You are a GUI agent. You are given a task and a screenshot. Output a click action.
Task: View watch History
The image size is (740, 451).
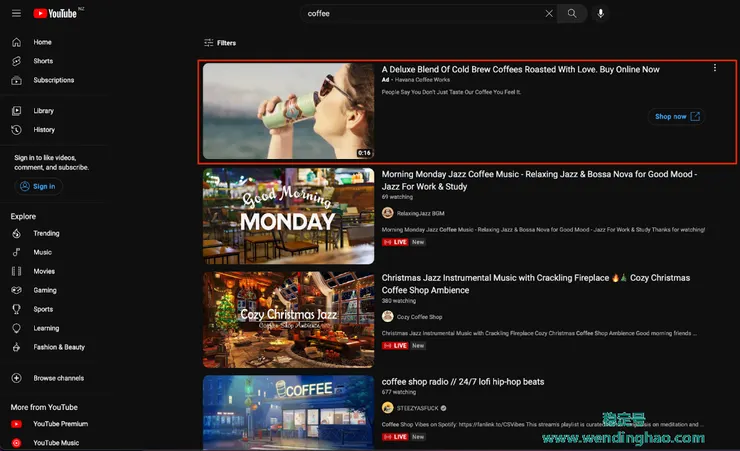click(x=44, y=130)
